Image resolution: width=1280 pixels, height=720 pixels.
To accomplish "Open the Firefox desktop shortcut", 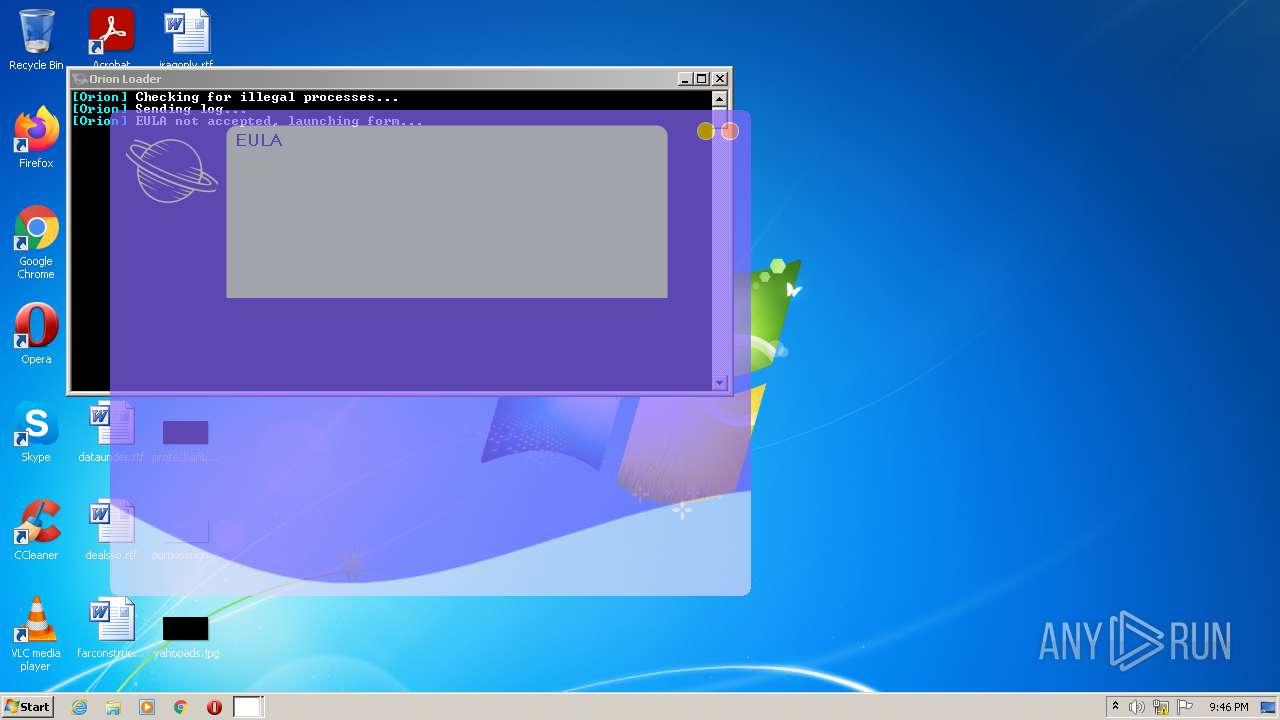I will tap(36, 138).
